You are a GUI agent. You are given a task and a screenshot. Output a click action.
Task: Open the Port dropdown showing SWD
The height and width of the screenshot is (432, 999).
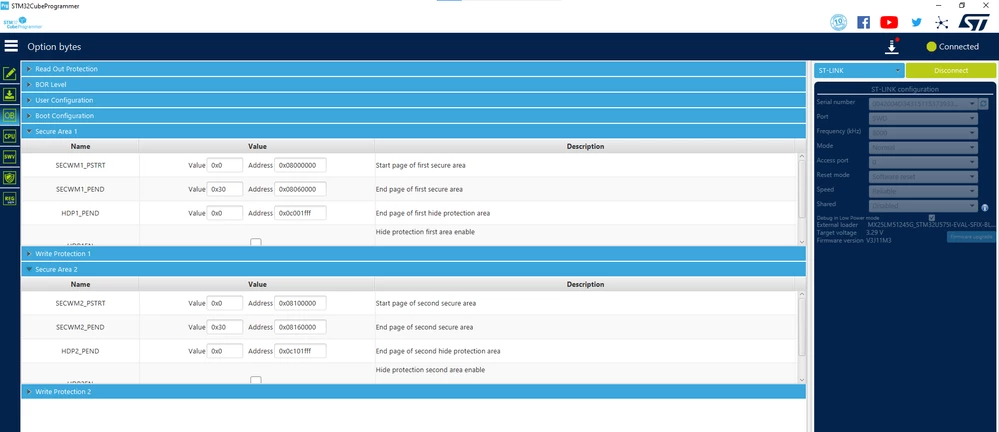click(923, 119)
